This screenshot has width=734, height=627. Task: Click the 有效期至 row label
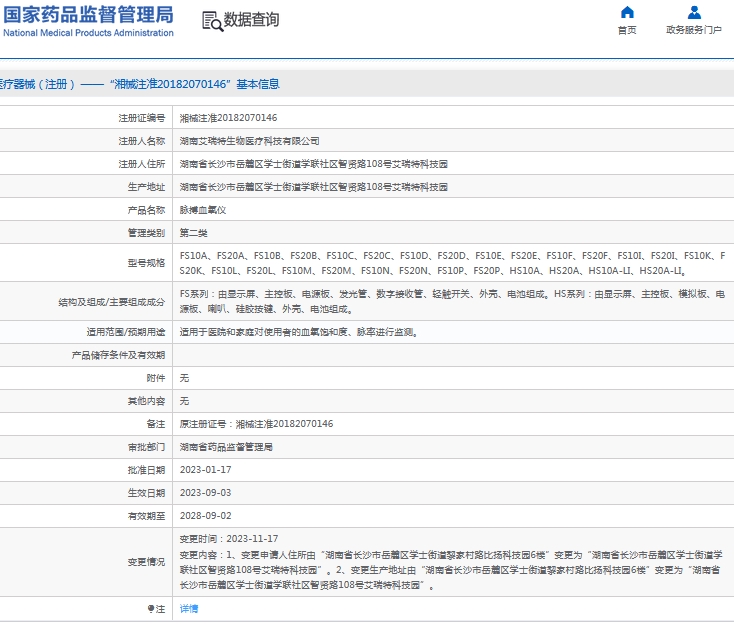(x=147, y=516)
